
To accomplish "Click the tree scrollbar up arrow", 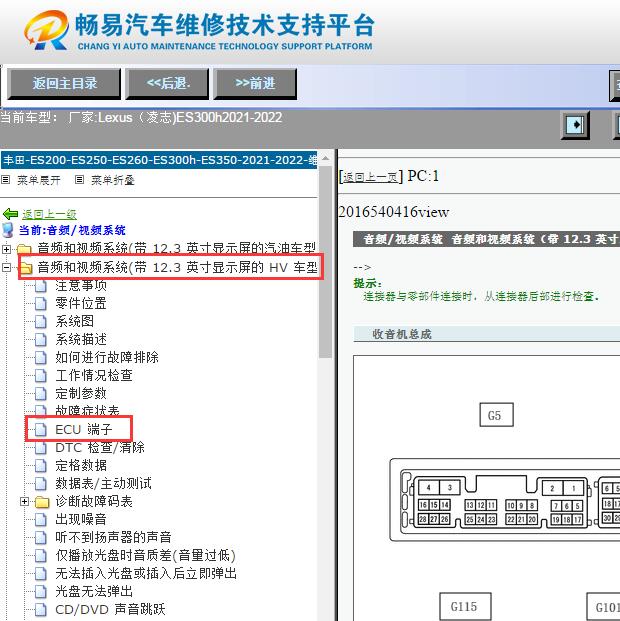I will [x=326, y=158].
